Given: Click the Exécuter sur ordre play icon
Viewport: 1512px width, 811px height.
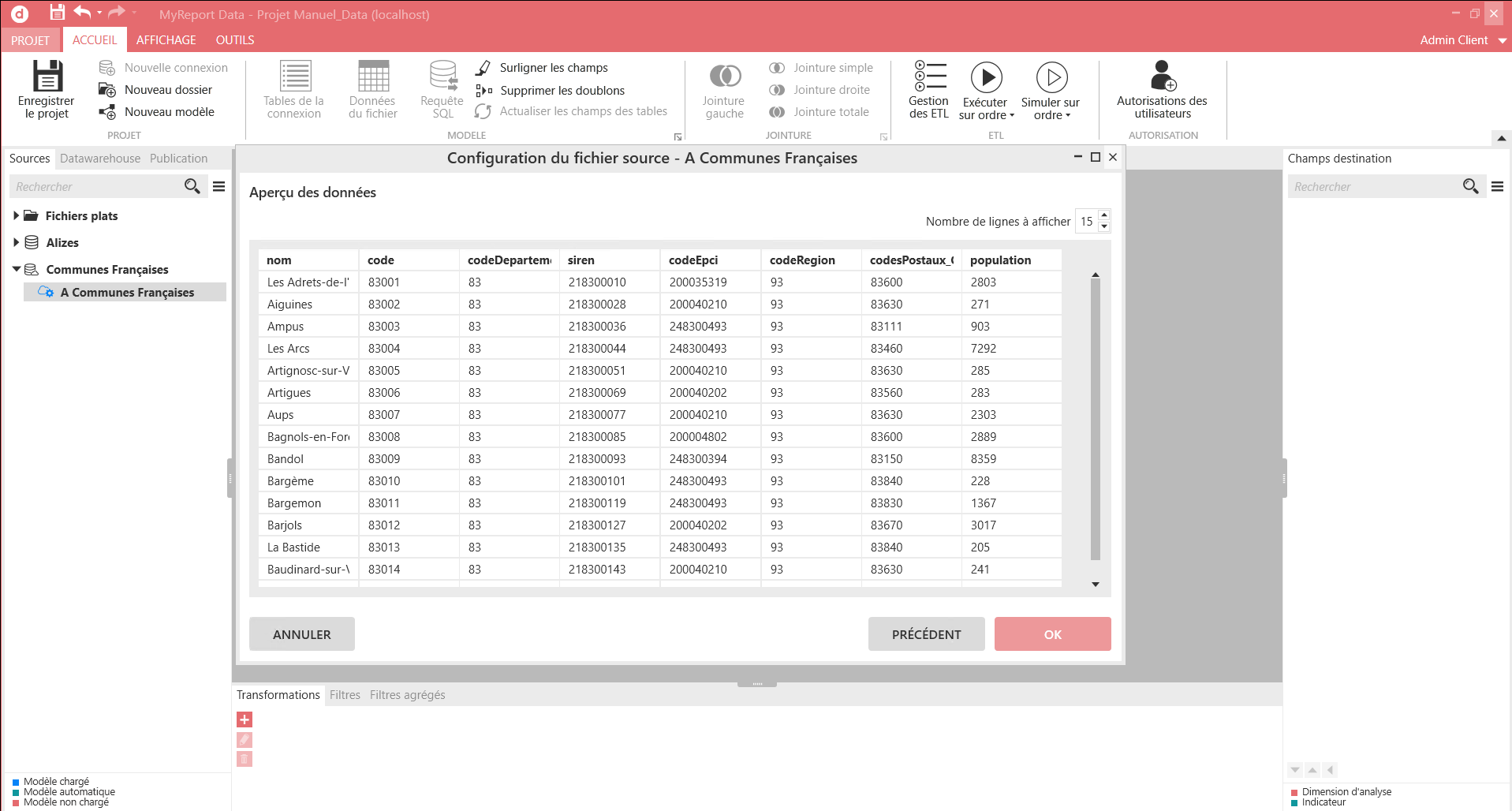Looking at the screenshot, I should (986, 77).
